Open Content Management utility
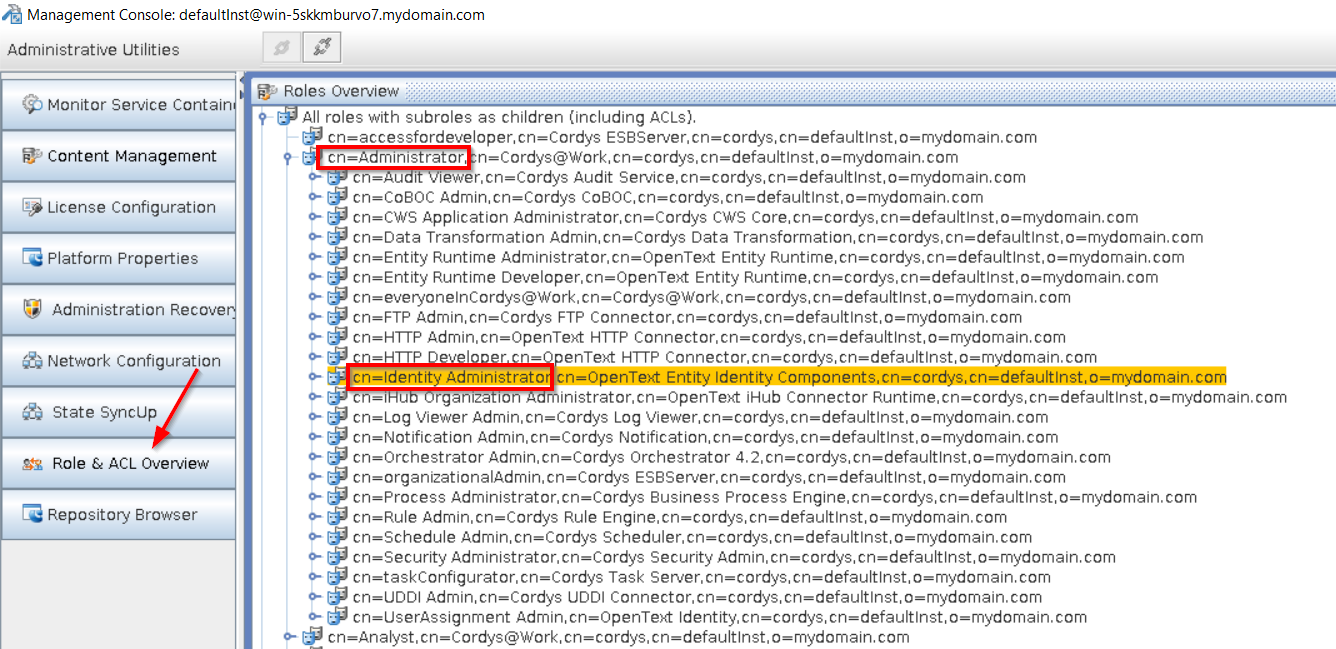Viewport: 1336px width, 649px height. [x=118, y=156]
